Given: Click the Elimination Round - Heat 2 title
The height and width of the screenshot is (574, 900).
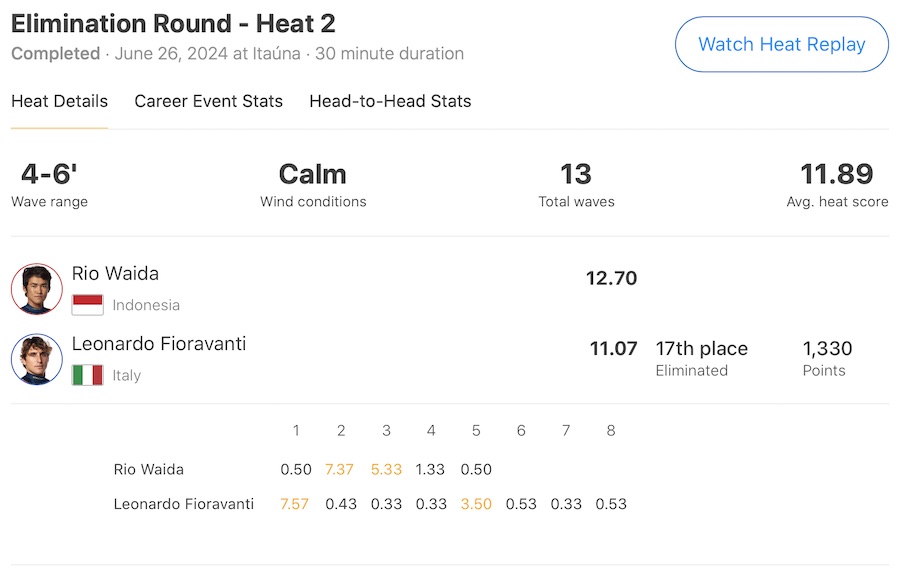Looking at the screenshot, I should coord(173,23).
